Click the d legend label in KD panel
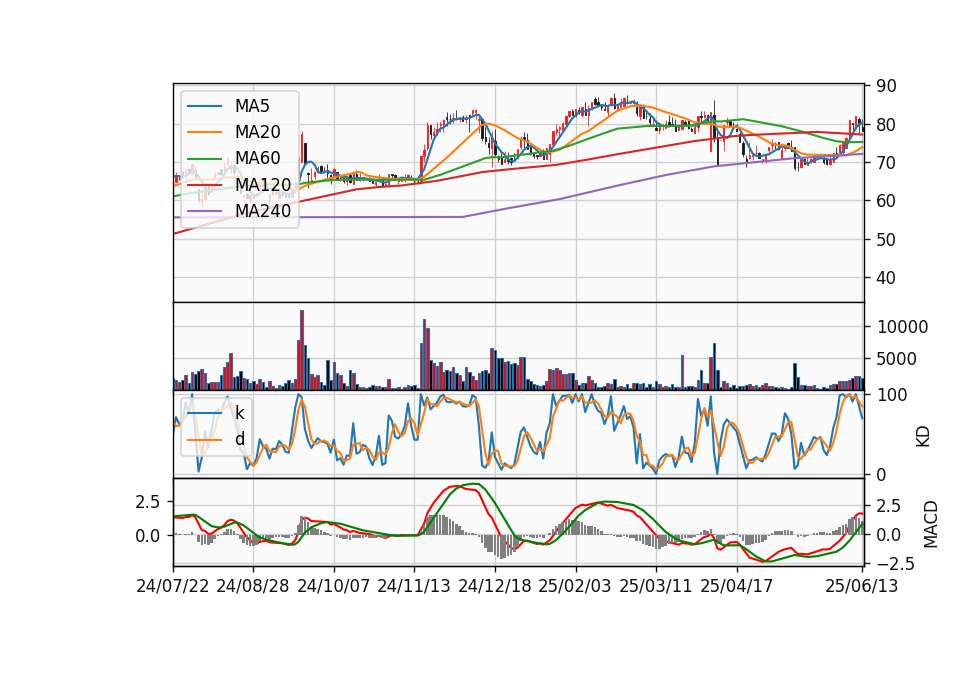This screenshot has height=690, width=960. pos(239,438)
